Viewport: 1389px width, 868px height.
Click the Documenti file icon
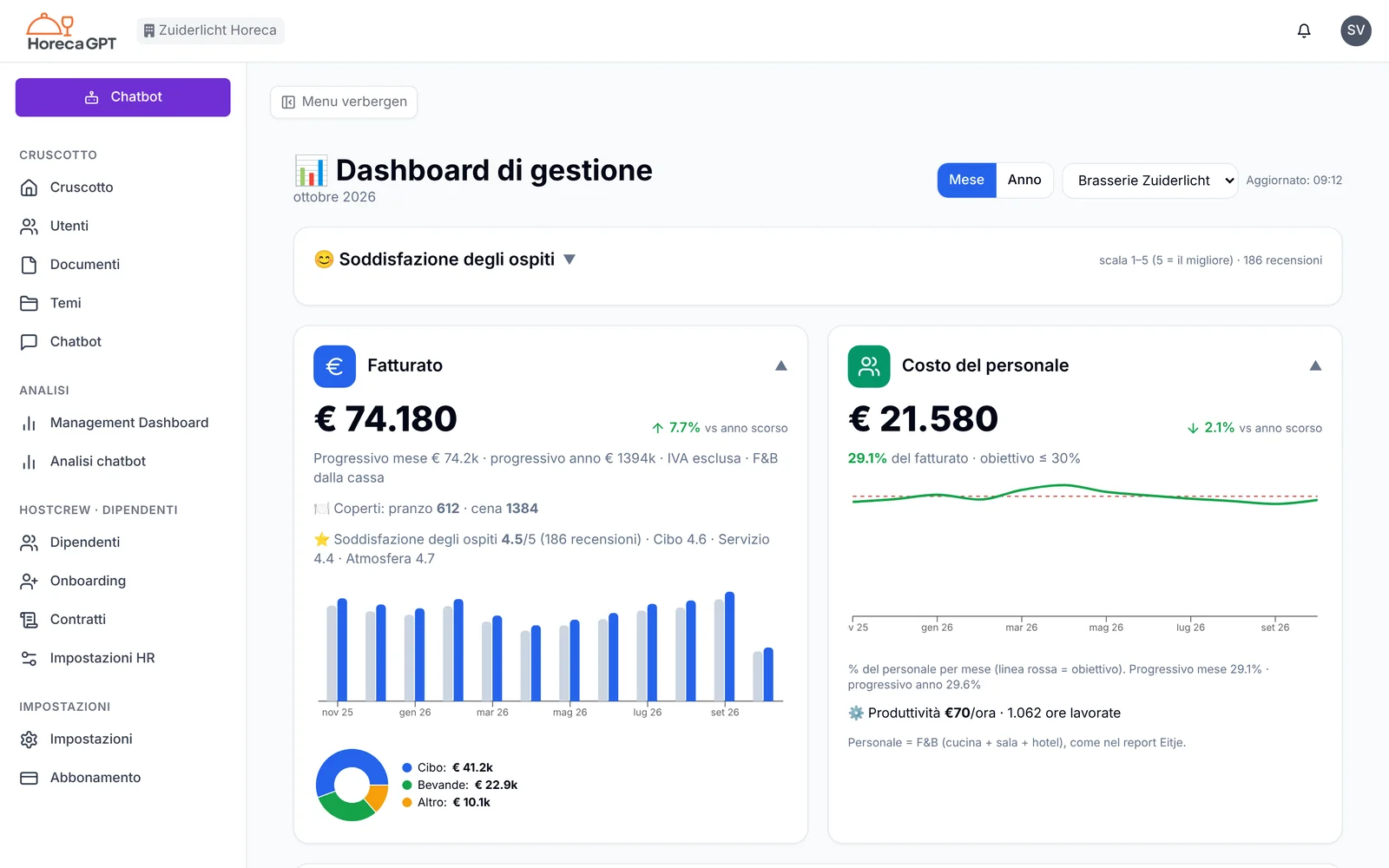pyautogui.click(x=29, y=265)
